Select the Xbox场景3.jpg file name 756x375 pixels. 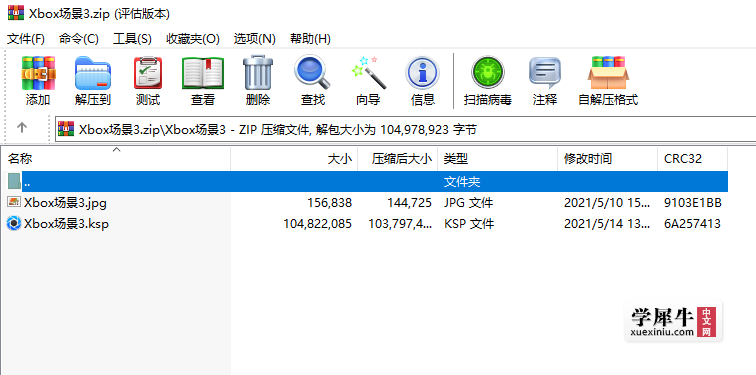[x=65, y=203]
